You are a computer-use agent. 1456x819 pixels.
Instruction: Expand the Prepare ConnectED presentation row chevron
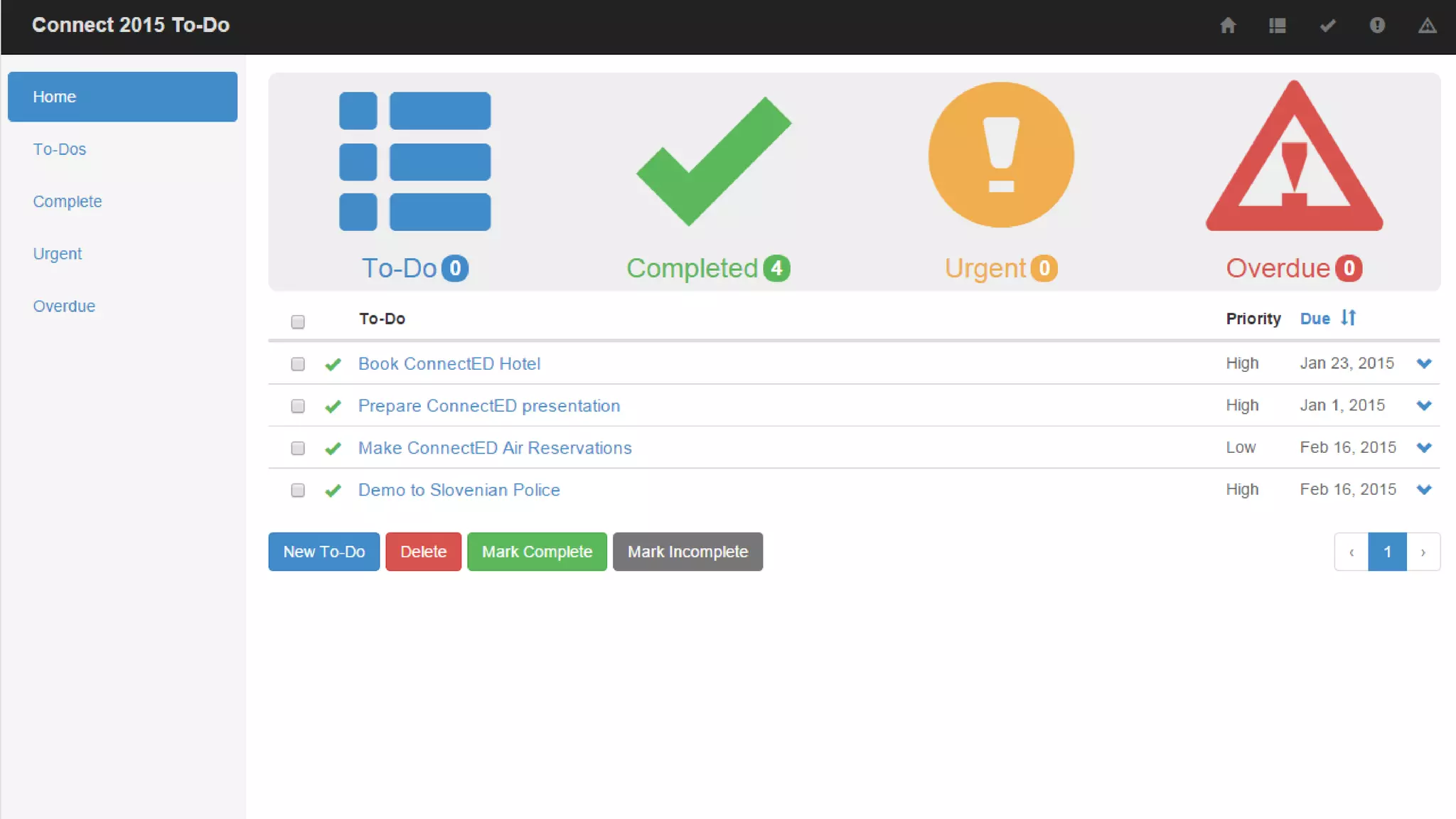coord(1423,405)
